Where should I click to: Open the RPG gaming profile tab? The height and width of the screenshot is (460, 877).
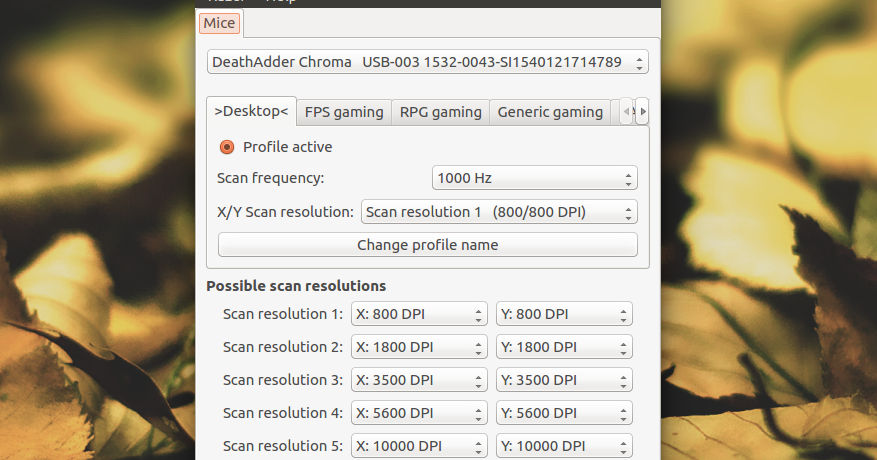(441, 112)
